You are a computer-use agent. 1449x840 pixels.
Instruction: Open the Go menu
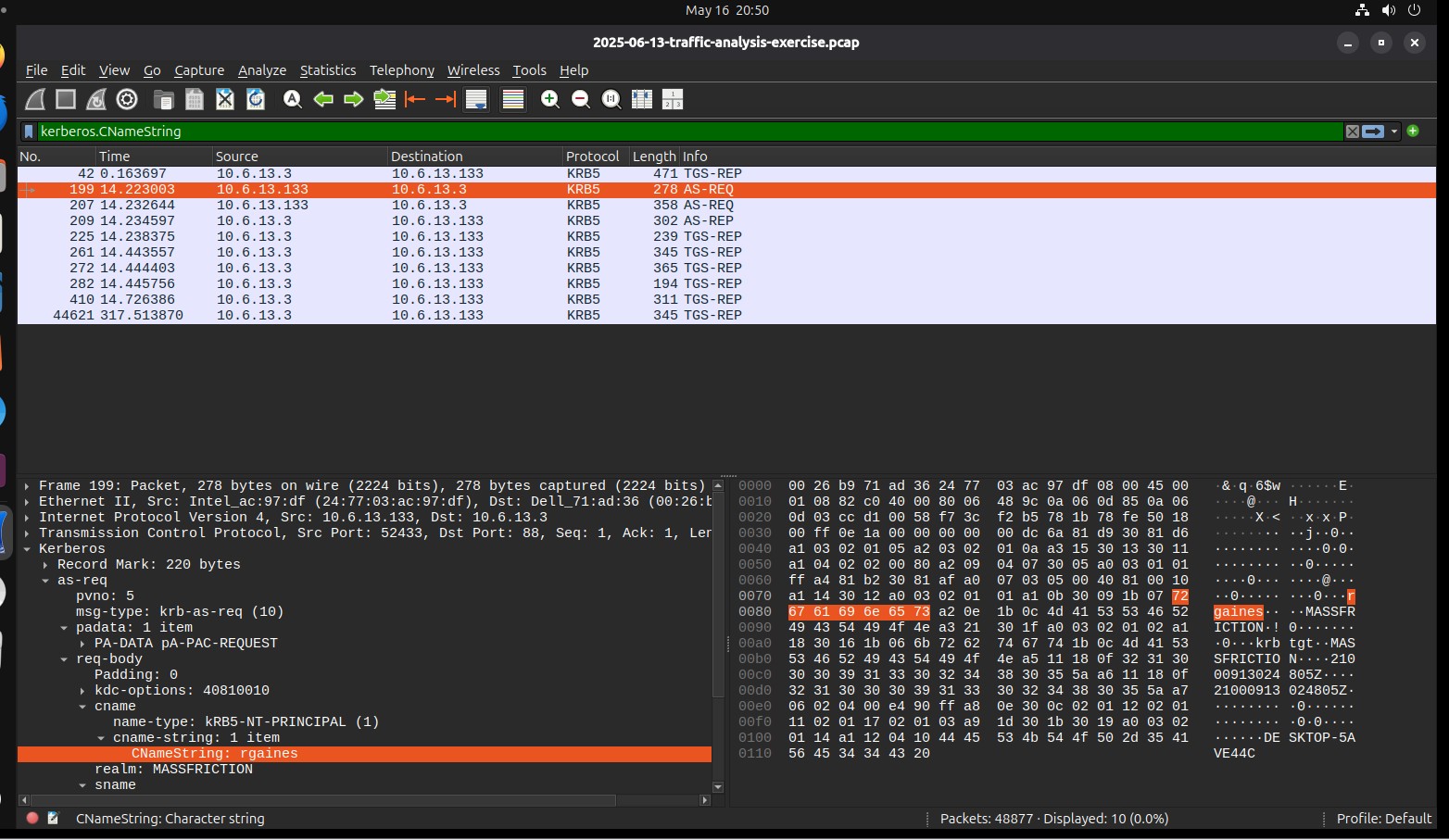pos(152,70)
